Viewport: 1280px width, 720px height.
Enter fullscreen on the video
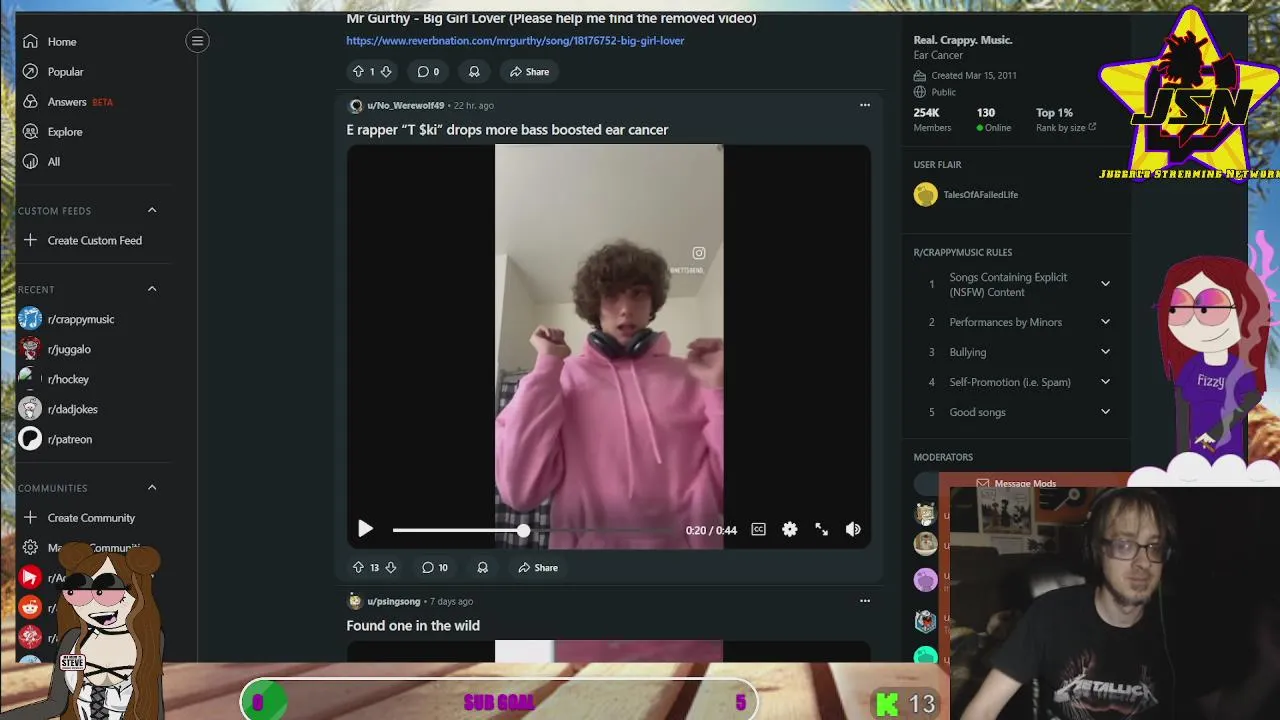point(821,529)
